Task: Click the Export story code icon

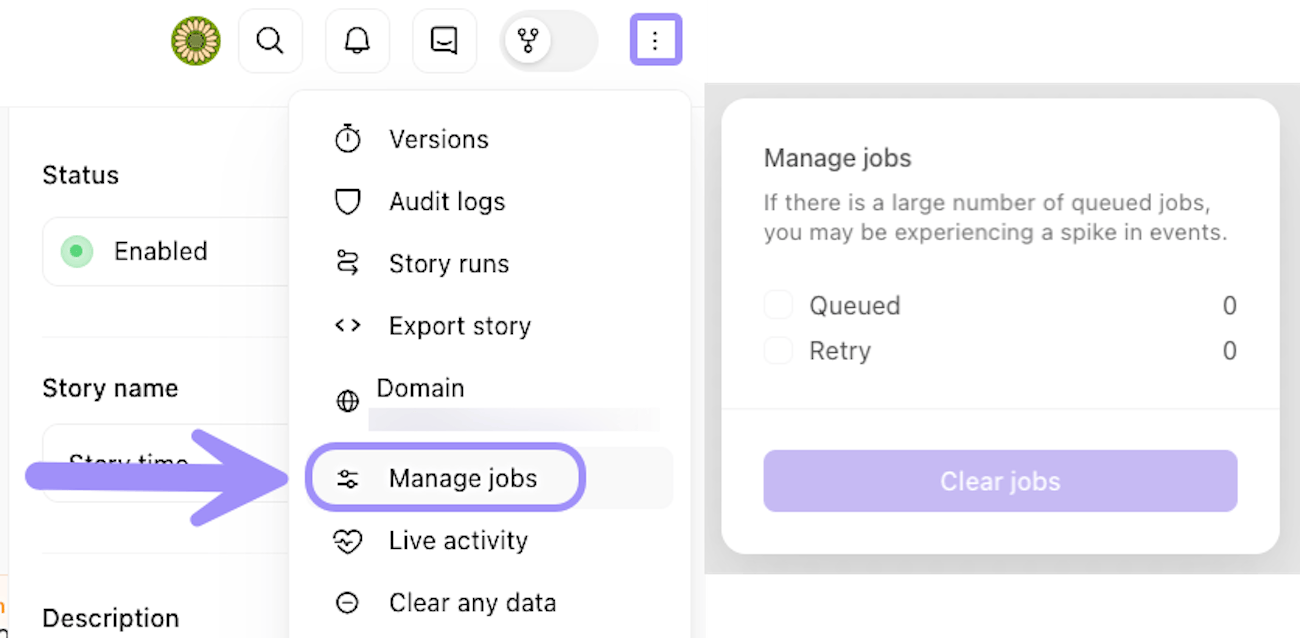Action: tap(347, 326)
